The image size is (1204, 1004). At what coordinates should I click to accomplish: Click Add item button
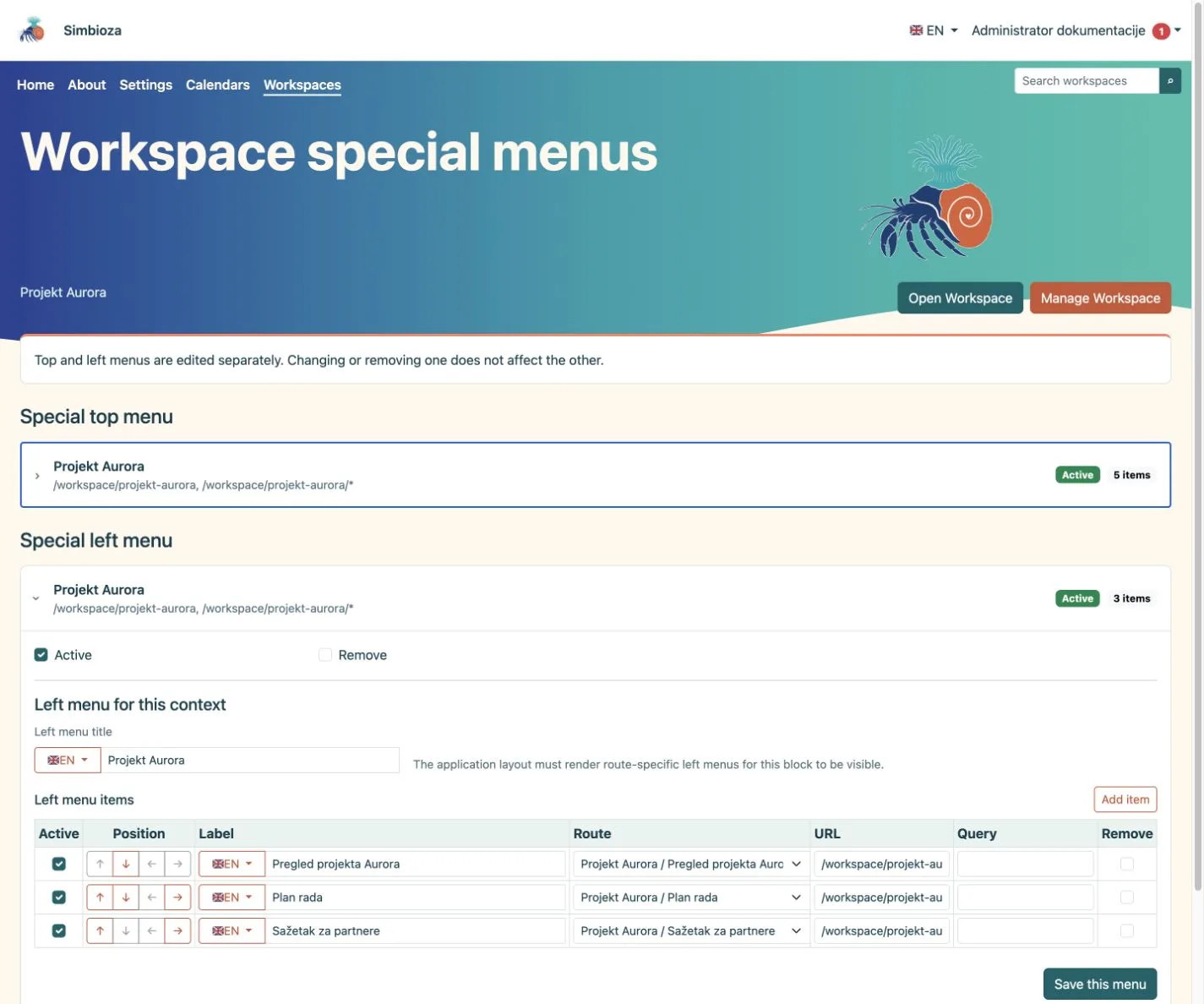[1125, 799]
